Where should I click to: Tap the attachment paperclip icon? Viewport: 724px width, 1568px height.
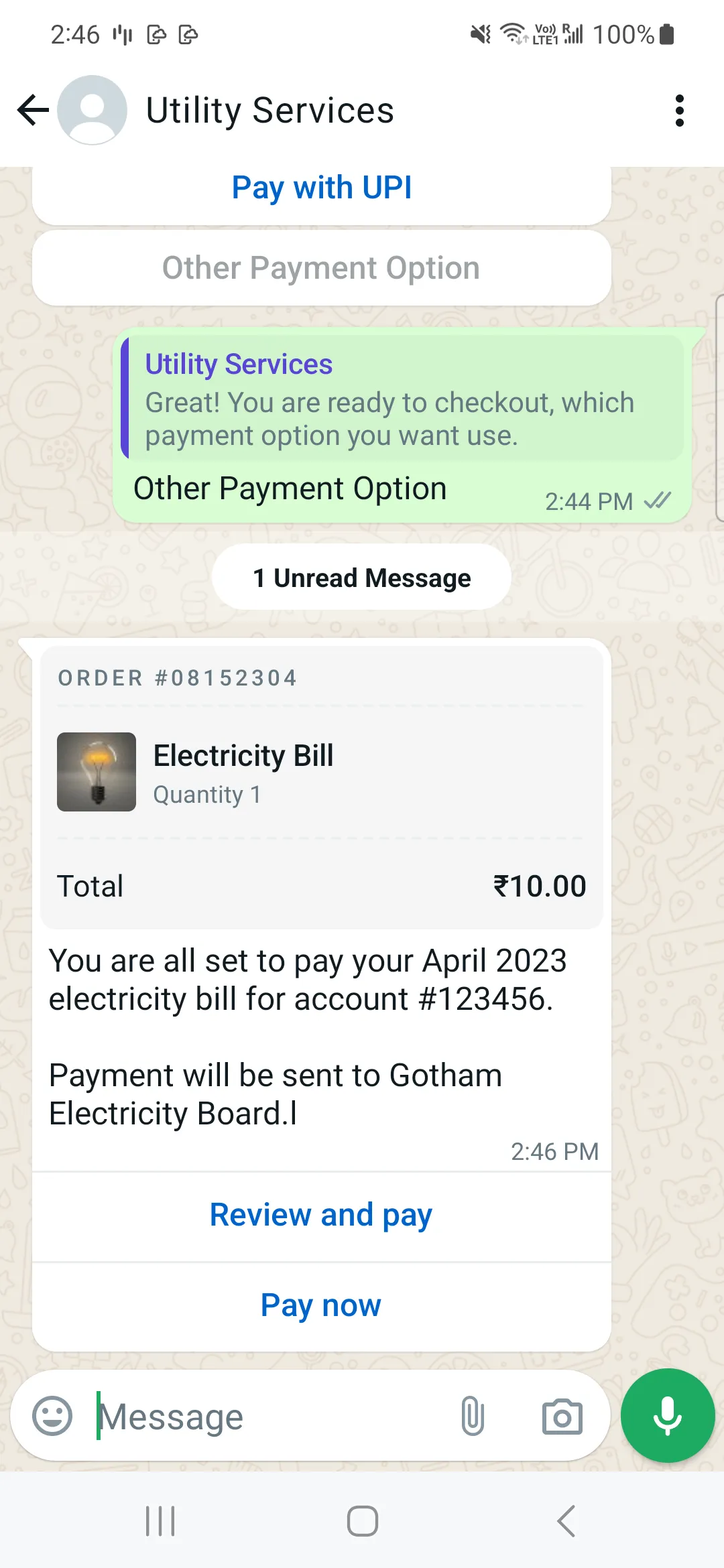click(473, 1416)
